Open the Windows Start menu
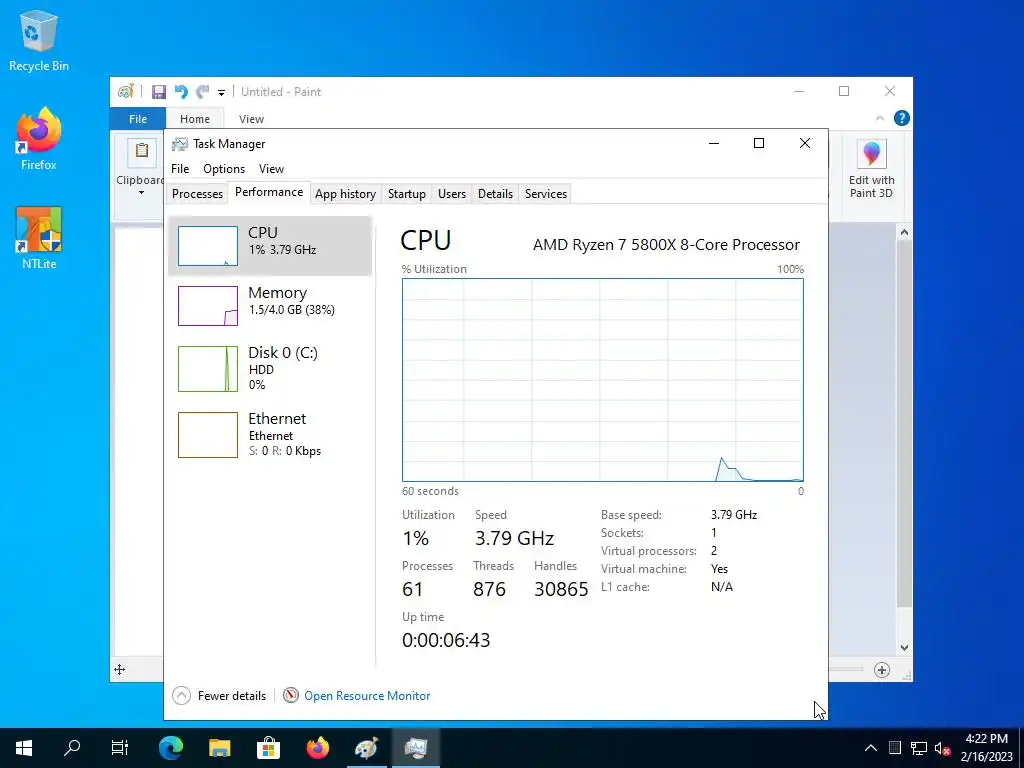The image size is (1024, 768). click(24, 748)
